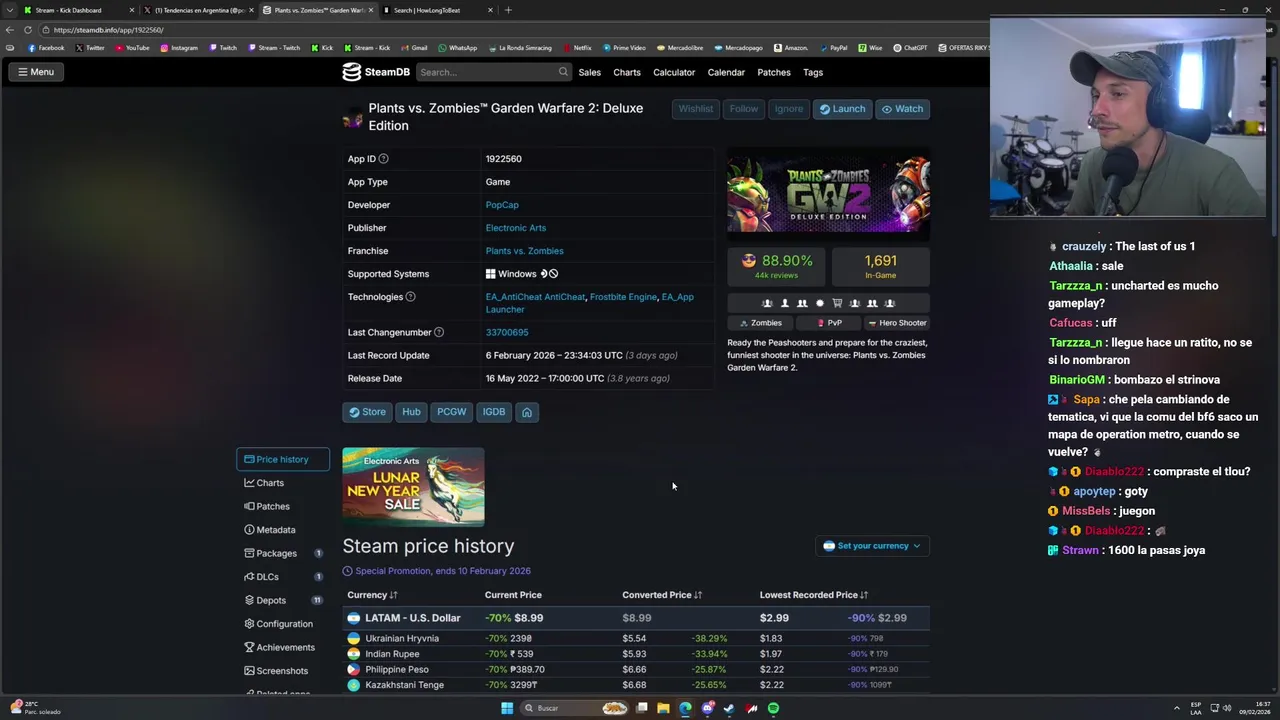Open the Steam Store page button
The width and height of the screenshot is (1280, 720).
(367, 412)
